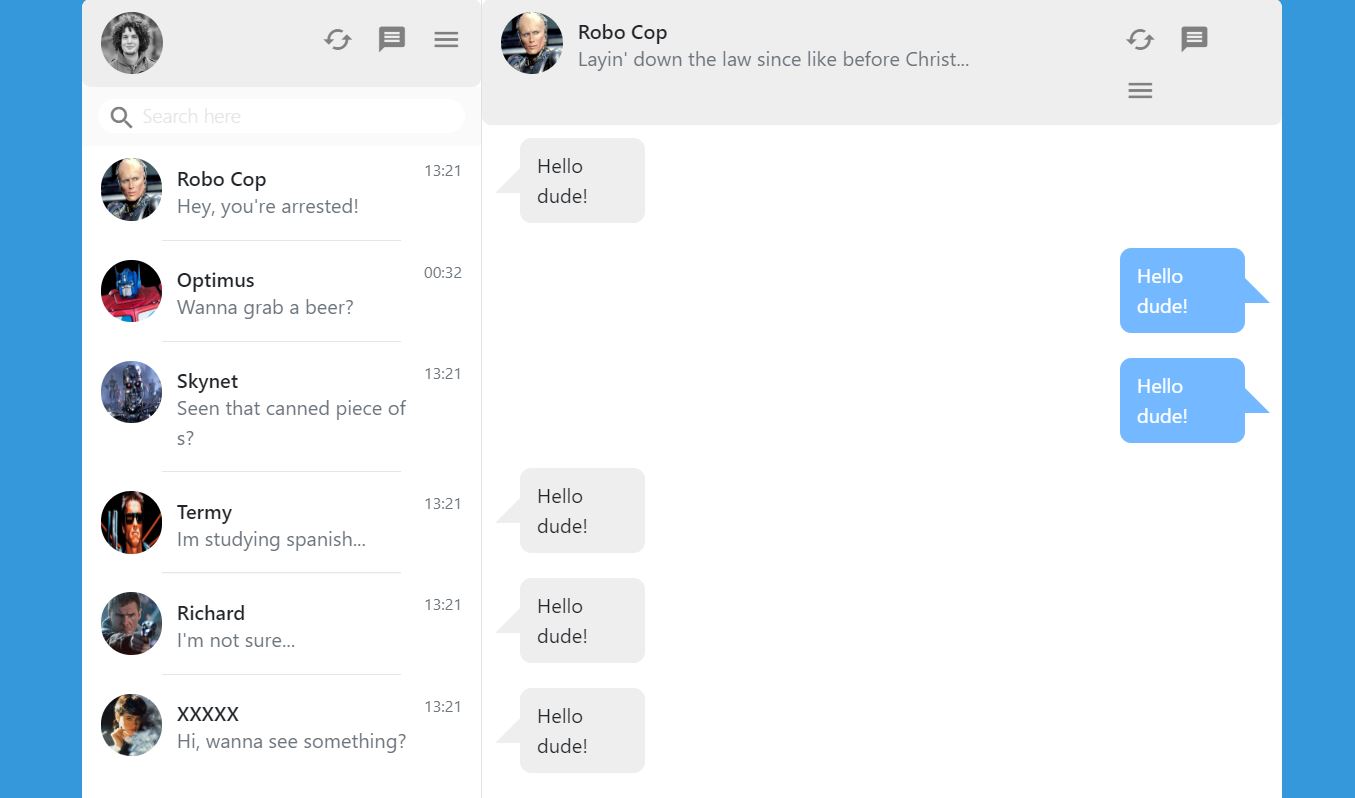Viewport: 1355px width, 798px height.
Task: Click Robo Cop's avatar in the chat header
Action: (x=531, y=43)
